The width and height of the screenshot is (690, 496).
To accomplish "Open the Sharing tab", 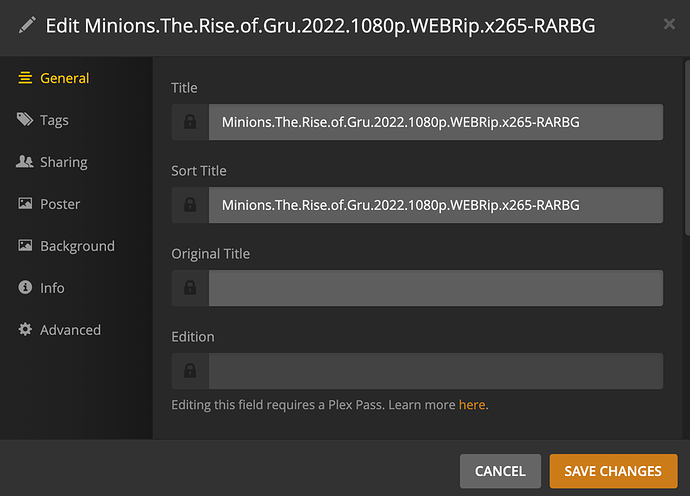I will [x=63, y=162].
